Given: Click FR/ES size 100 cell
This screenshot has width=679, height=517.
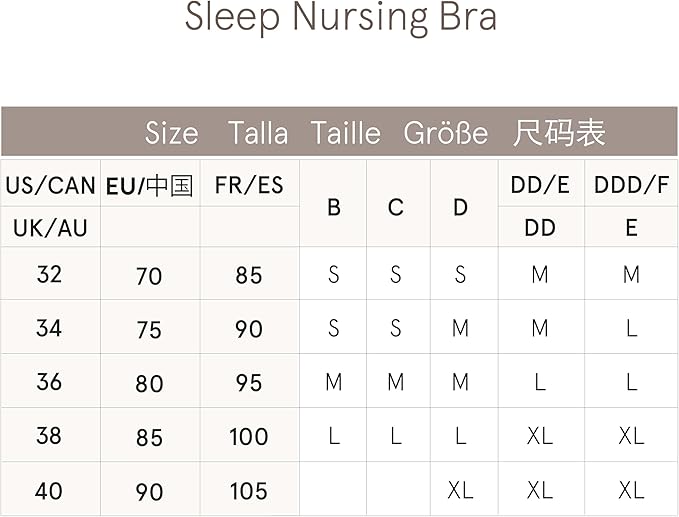Looking at the screenshot, I should click(249, 436).
